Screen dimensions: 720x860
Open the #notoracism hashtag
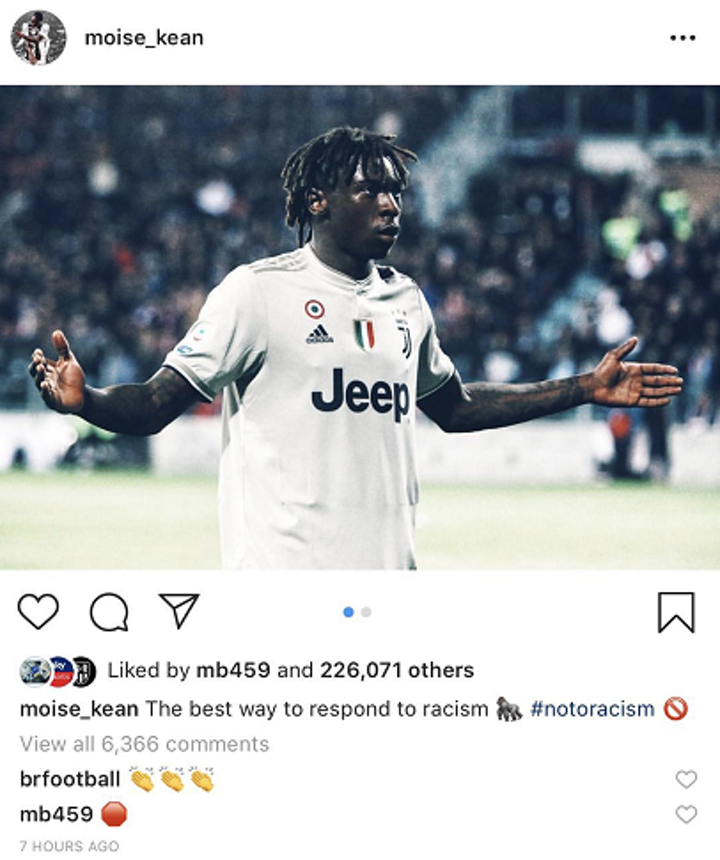pyautogui.click(x=592, y=709)
